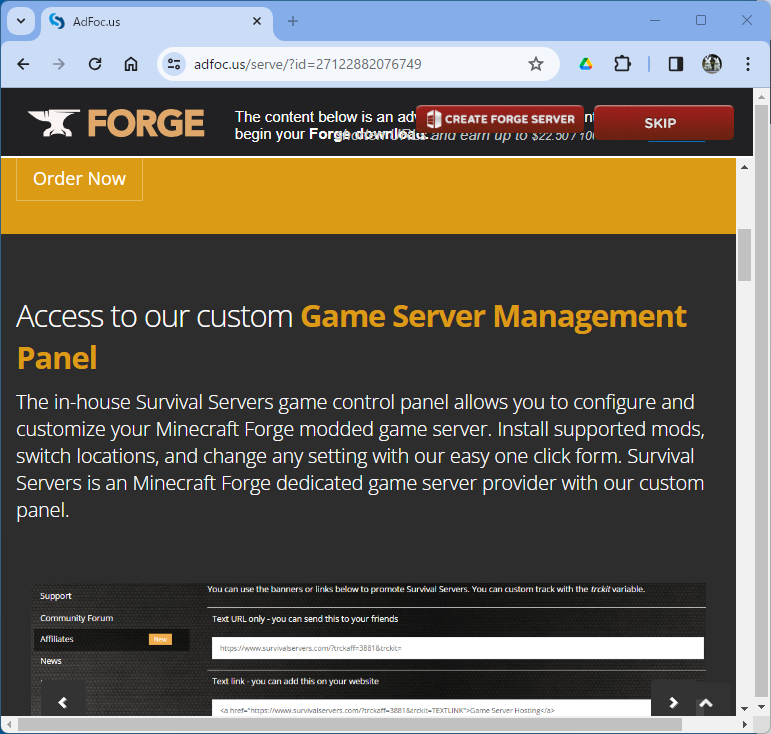This screenshot has width=771, height=734.
Task: Show the previous carousel slide
Action: [63, 702]
